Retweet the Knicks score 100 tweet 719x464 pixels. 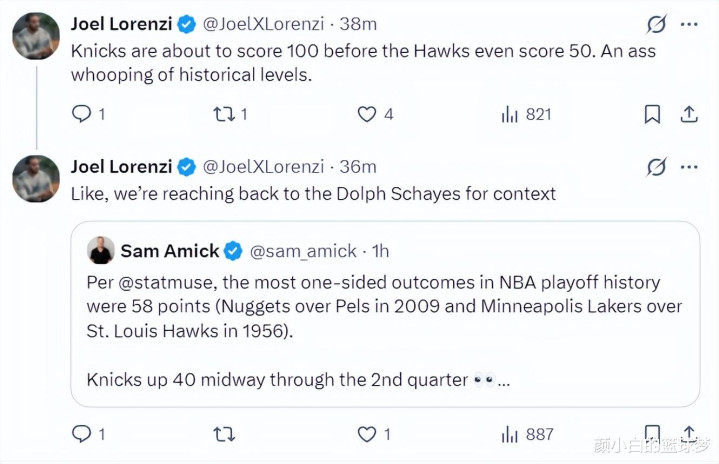(x=230, y=114)
